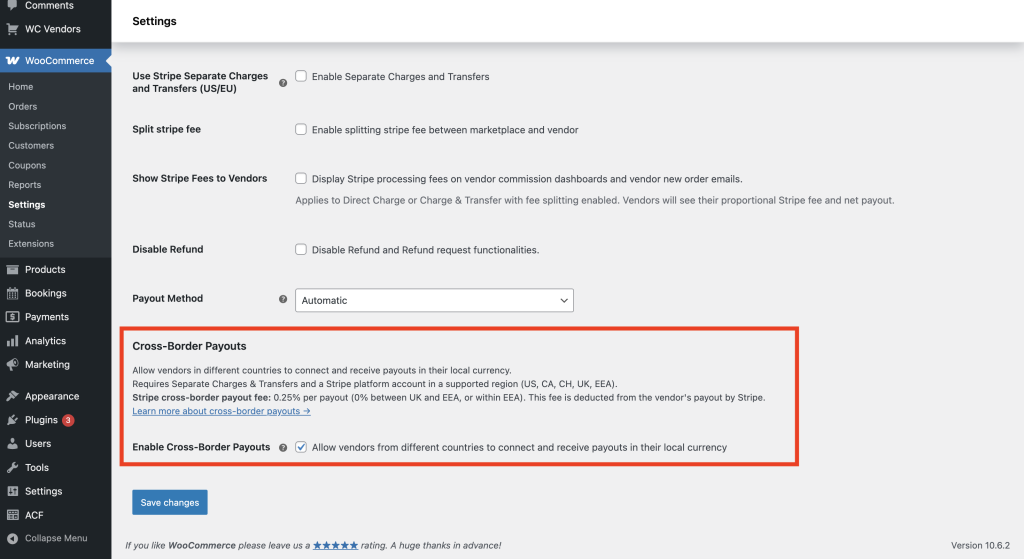Go to WooCommerce Orders
Viewport: 1024px width, 559px height.
click(x=23, y=106)
